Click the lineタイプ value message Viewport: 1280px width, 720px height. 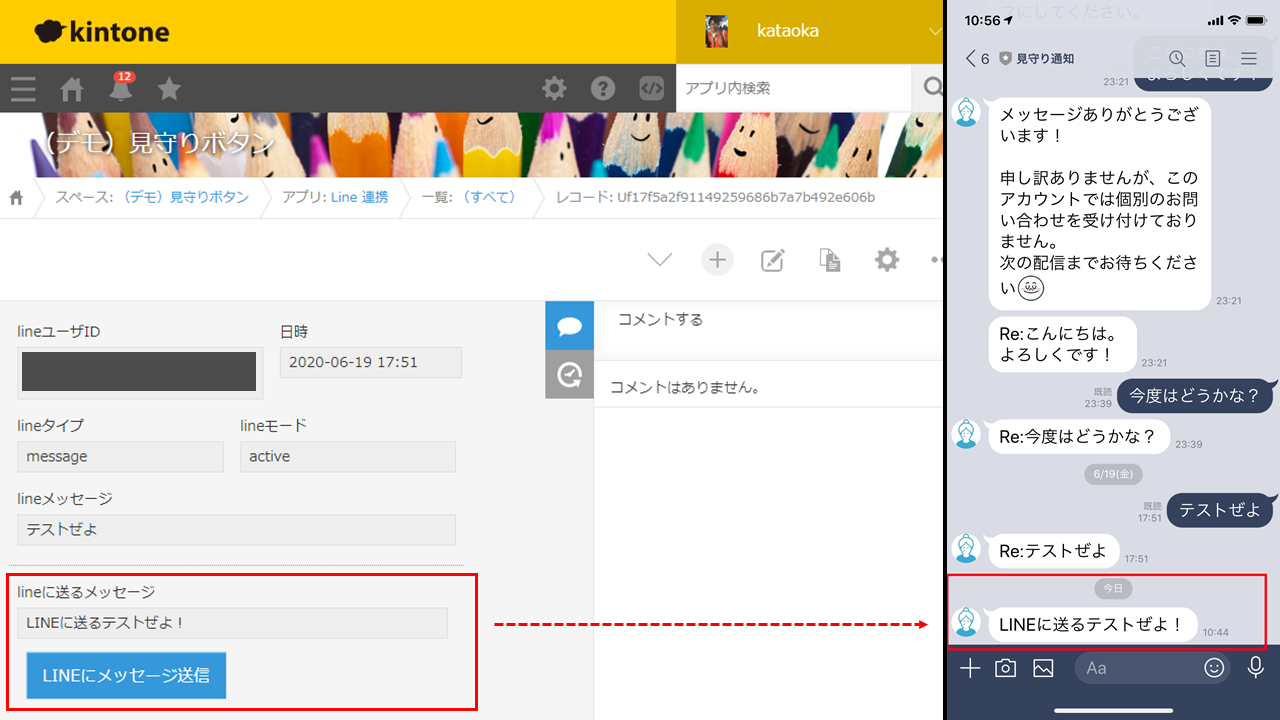(120, 456)
